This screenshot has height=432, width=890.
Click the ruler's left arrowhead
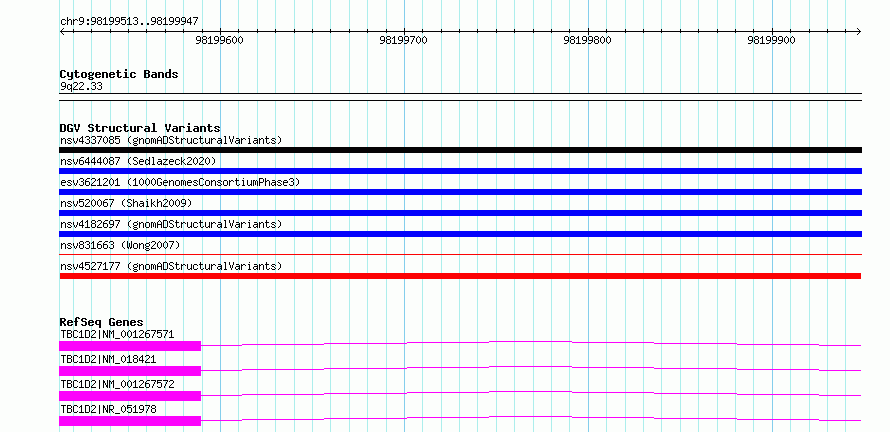pyautogui.click(x=62, y=32)
